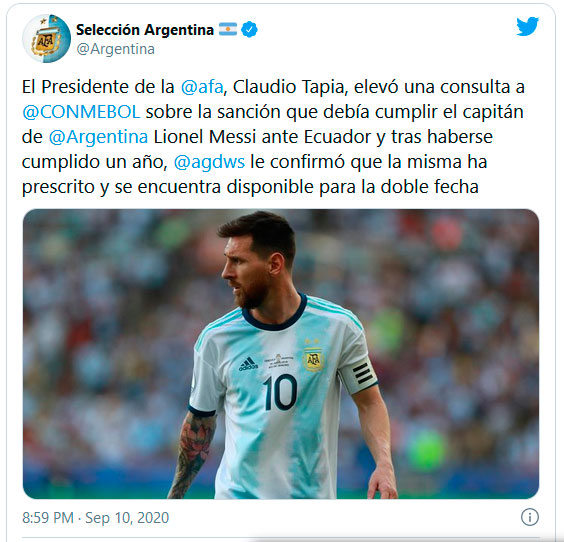This screenshot has width=564, height=542.
Task: Click the captain armband in the photo
Action: tap(359, 376)
